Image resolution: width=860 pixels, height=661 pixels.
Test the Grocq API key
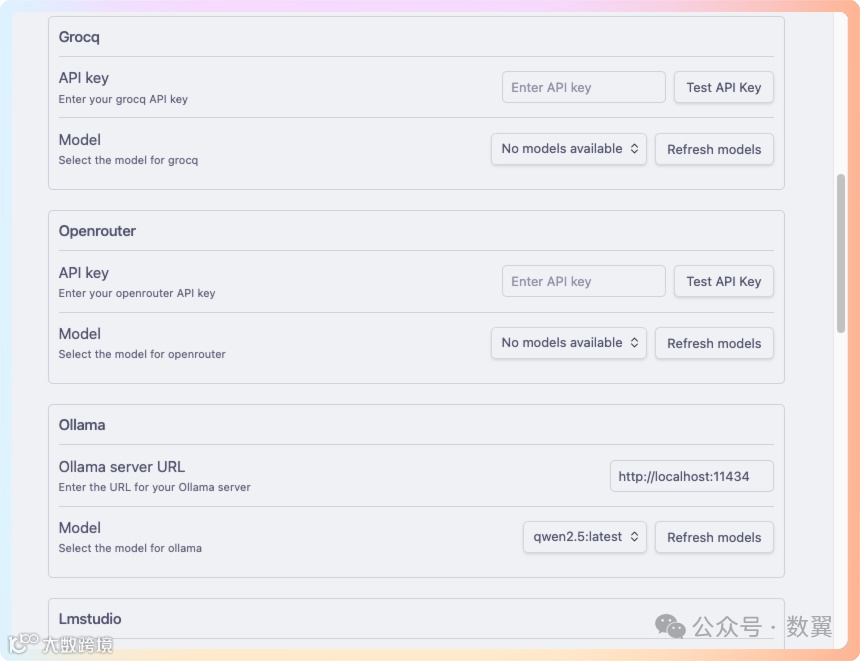point(723,87)
